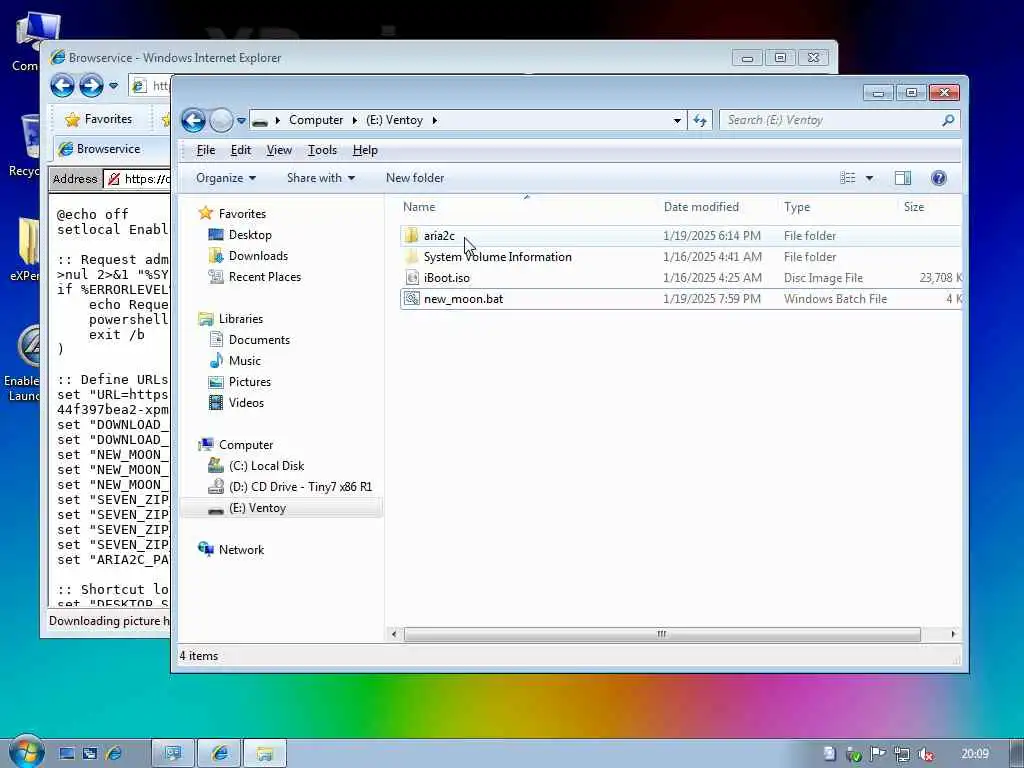The height and width of the screenshot is (768, 1024).
Task: Open the Help menu
Action: point(365,150)
